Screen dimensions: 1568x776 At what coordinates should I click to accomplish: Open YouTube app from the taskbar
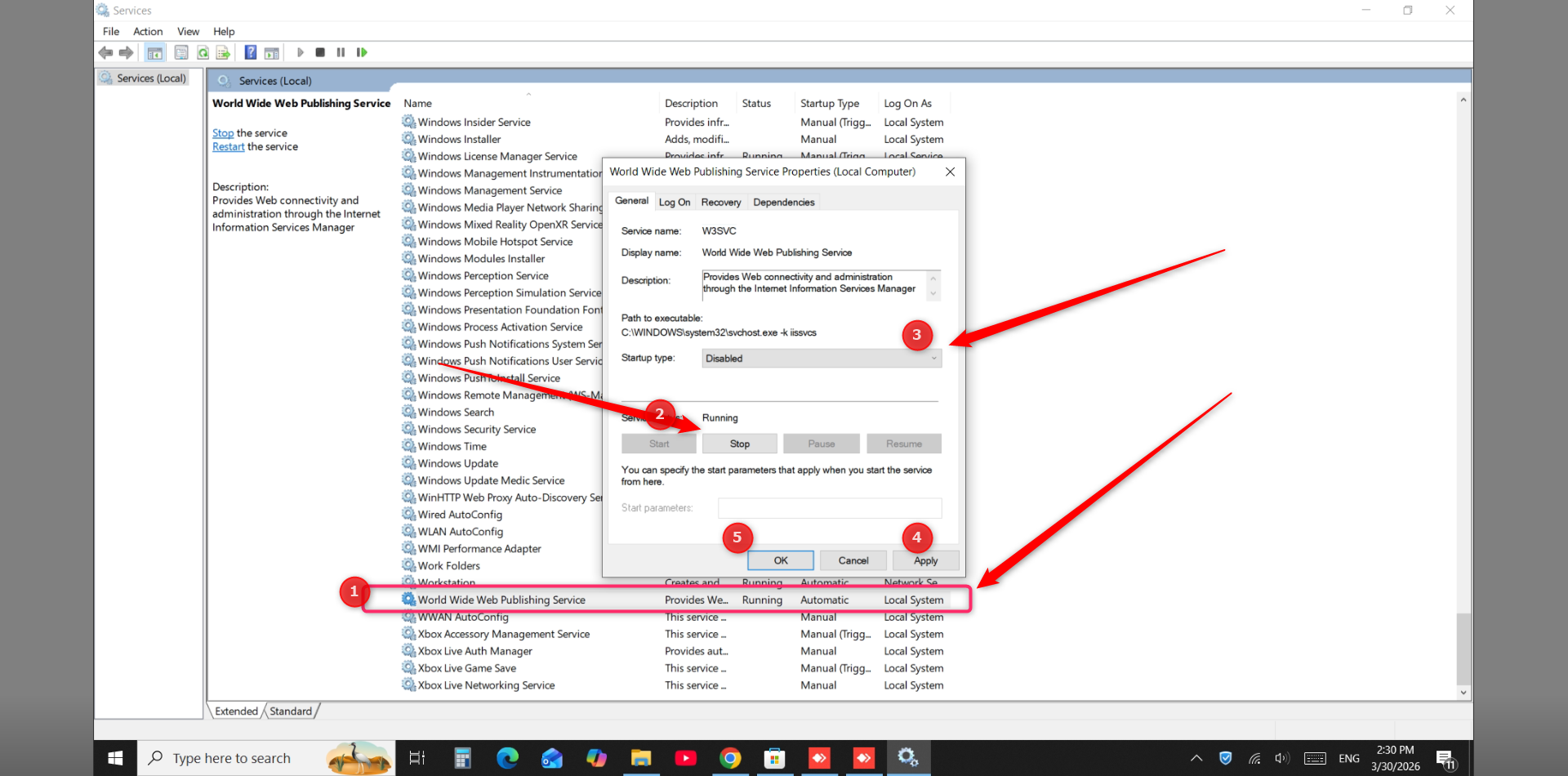[686, 758]
